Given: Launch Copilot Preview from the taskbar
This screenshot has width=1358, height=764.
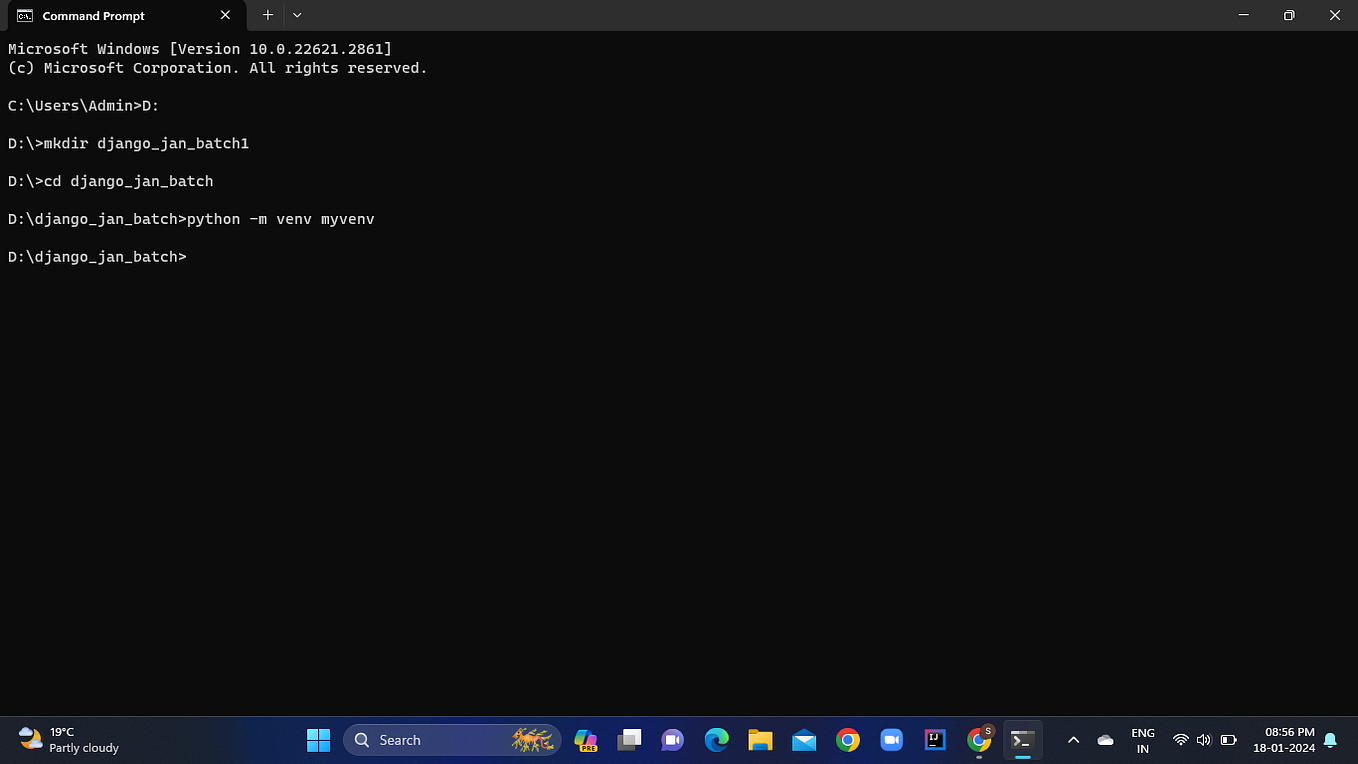Looking at the screenshot, I should click(x=586, y=740).
